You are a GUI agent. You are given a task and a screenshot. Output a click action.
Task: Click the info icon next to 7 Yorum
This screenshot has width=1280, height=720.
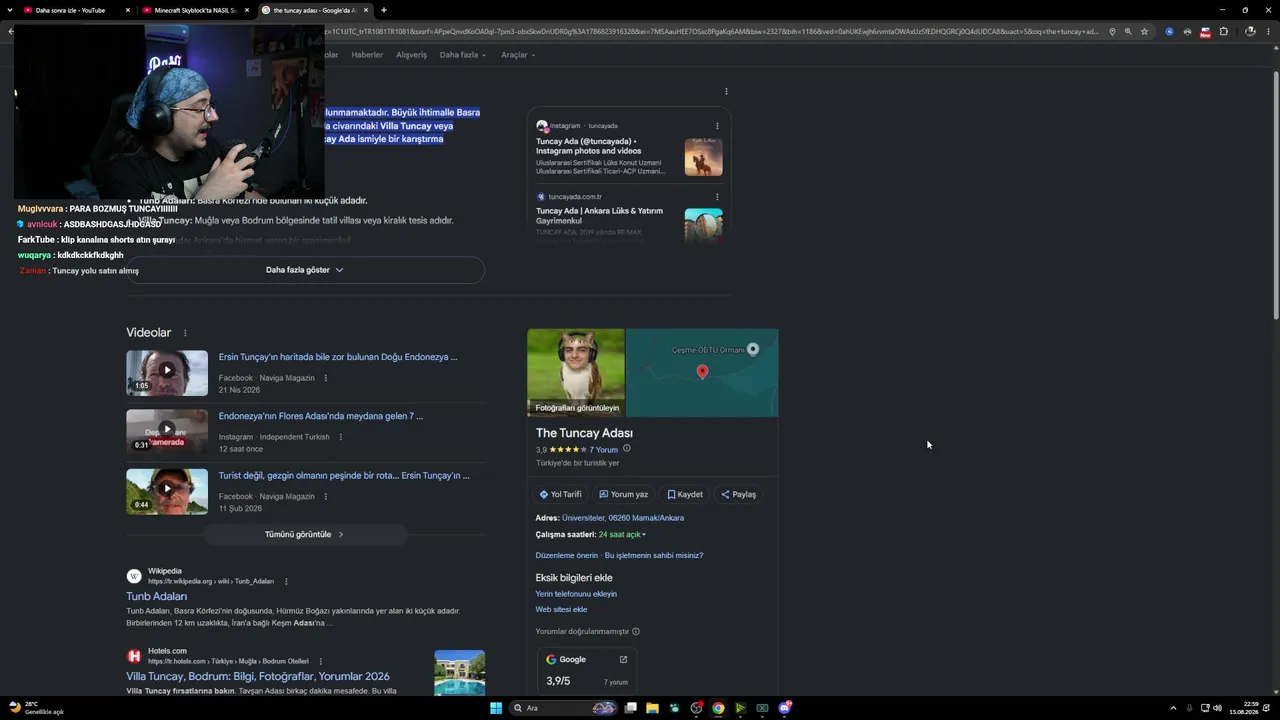(627, 449)
